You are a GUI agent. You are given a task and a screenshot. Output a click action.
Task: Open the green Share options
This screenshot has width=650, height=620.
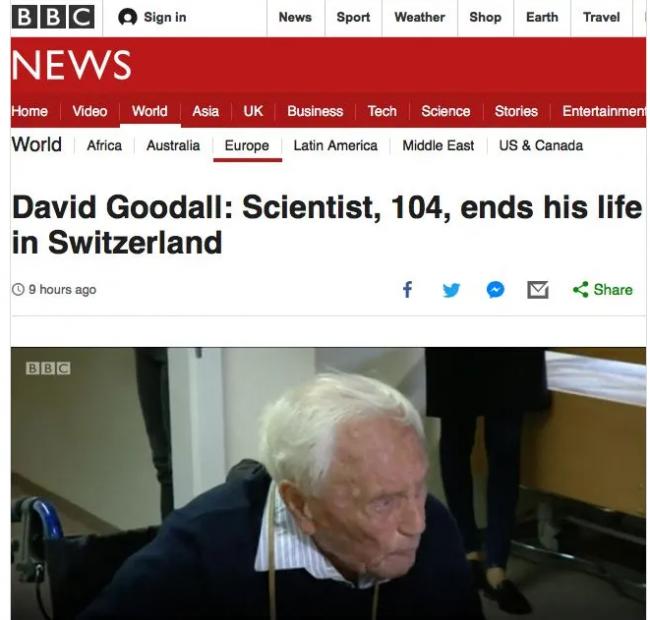[x=602, y=289]
